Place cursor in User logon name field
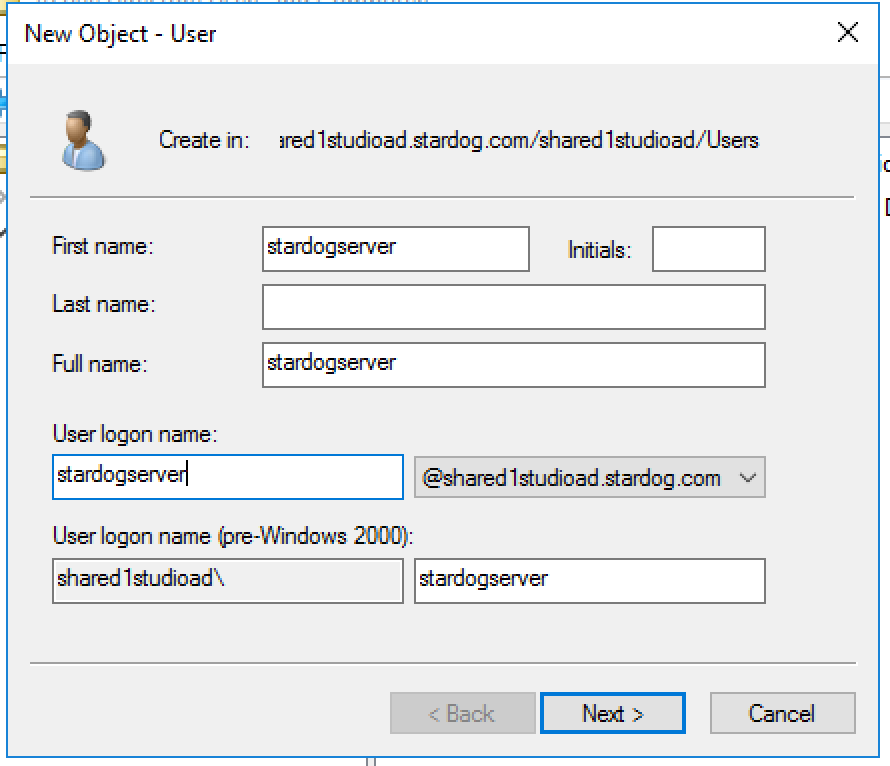The image size is (890, 766). 227,477
